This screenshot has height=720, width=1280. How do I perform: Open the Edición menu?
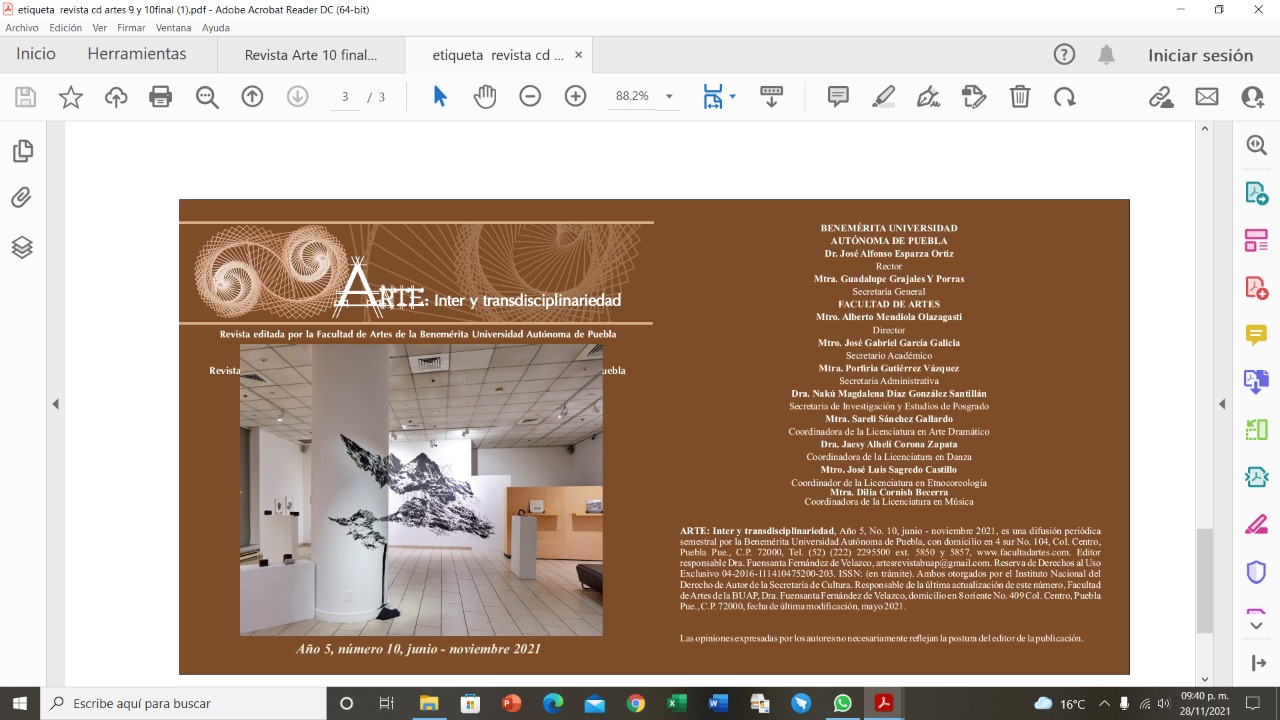tap(66, 28)
